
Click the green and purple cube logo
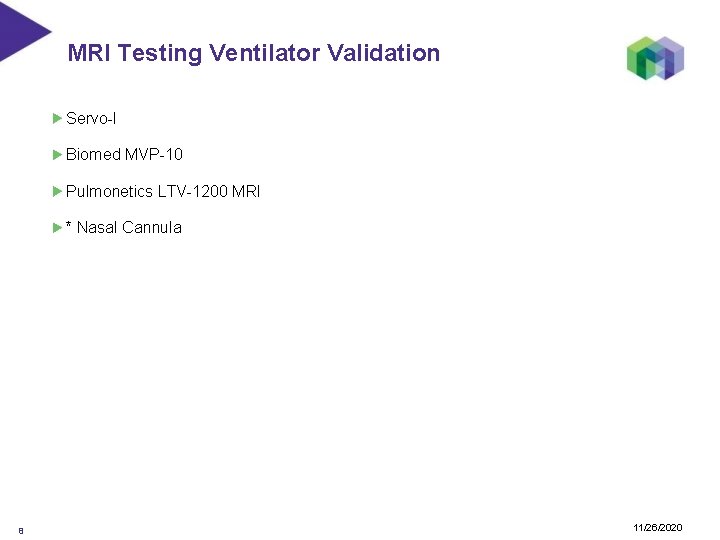click(x=655, y=58)
